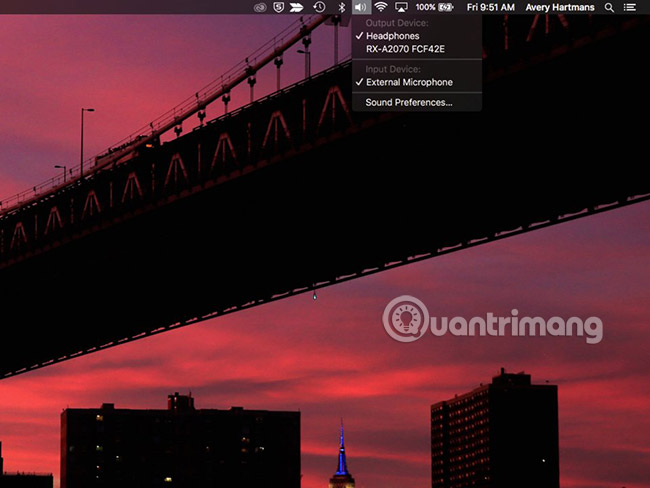The image size is (650, 488).
Task: Click the Input Device section header
Action: (394, 70)
